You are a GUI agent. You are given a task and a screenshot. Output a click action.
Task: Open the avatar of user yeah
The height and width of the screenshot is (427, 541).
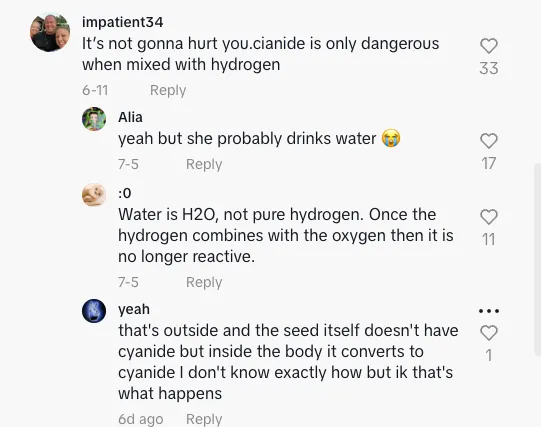pos(94,311)
